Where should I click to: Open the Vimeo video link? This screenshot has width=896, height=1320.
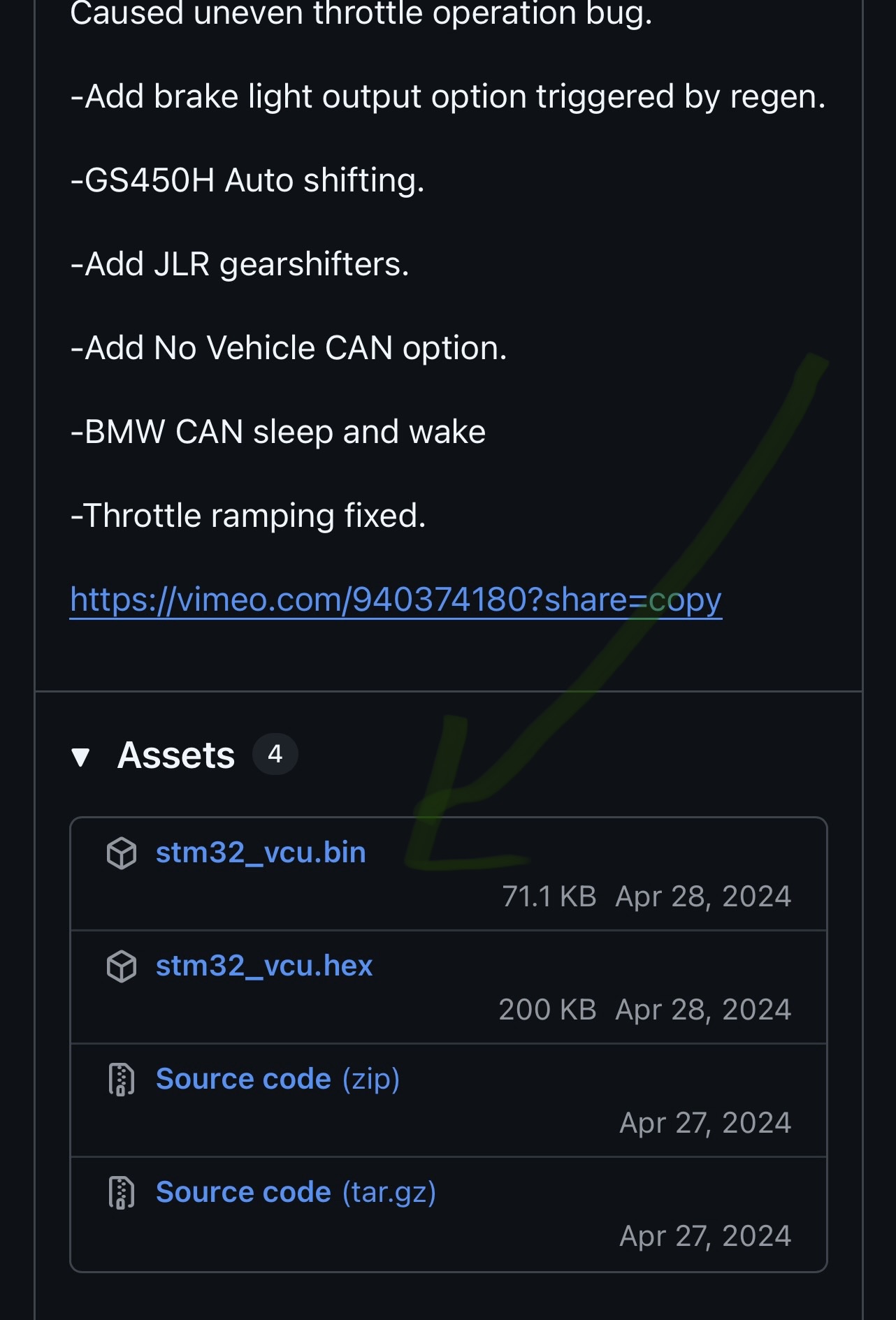(396, 600)
